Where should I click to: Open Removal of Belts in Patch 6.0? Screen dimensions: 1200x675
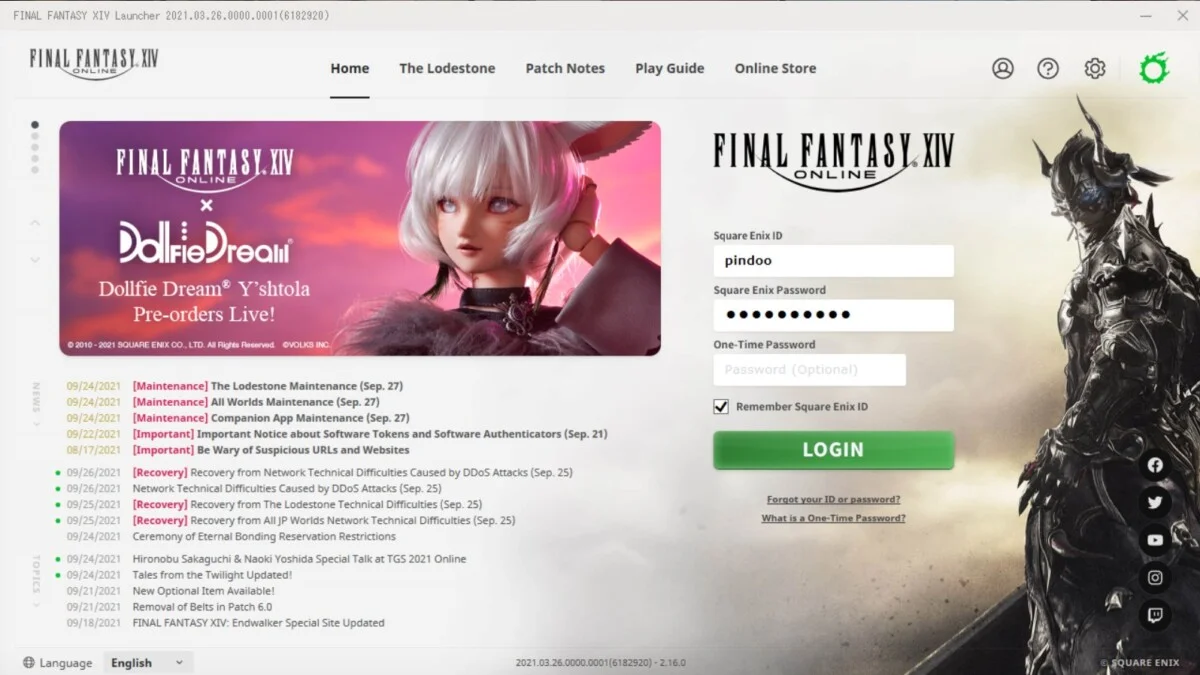(x=202, y=607)
